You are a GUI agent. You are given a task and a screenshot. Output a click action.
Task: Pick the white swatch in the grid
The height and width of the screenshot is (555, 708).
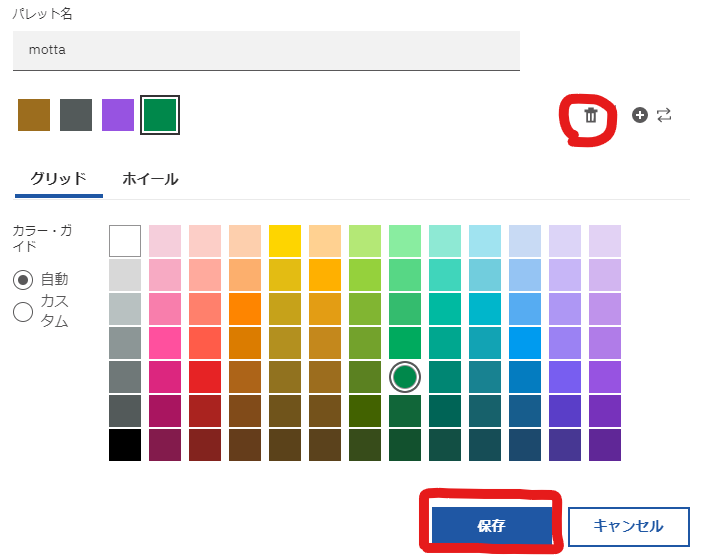tap(125, 241)
